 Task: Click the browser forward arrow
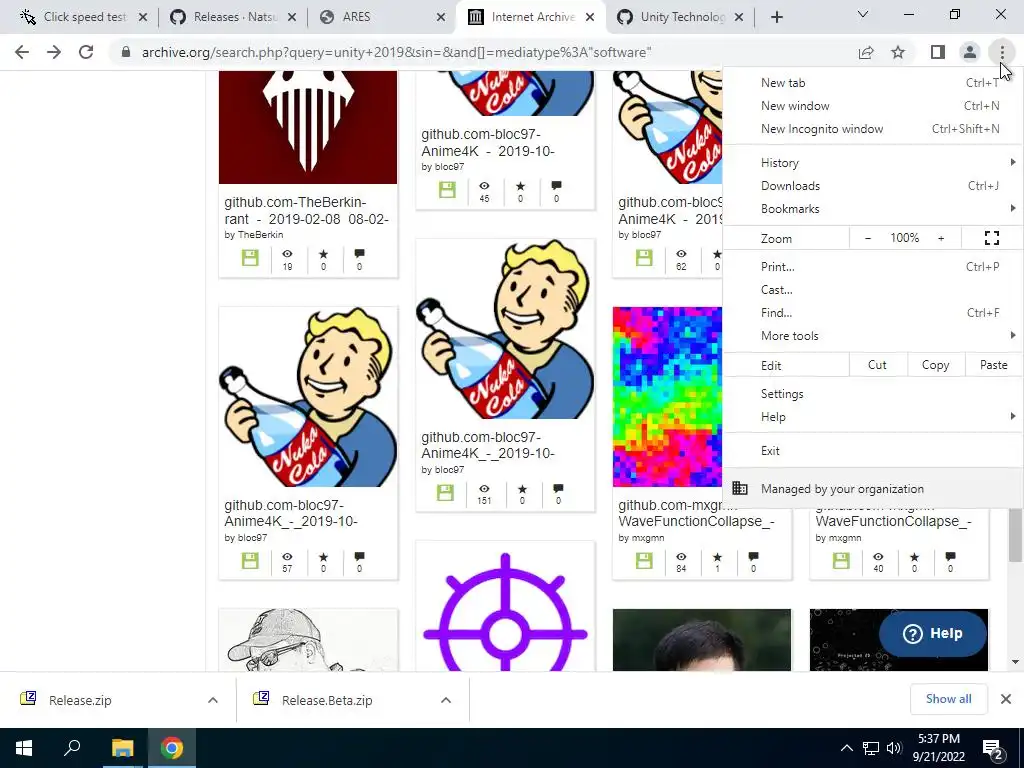[54, 52]
